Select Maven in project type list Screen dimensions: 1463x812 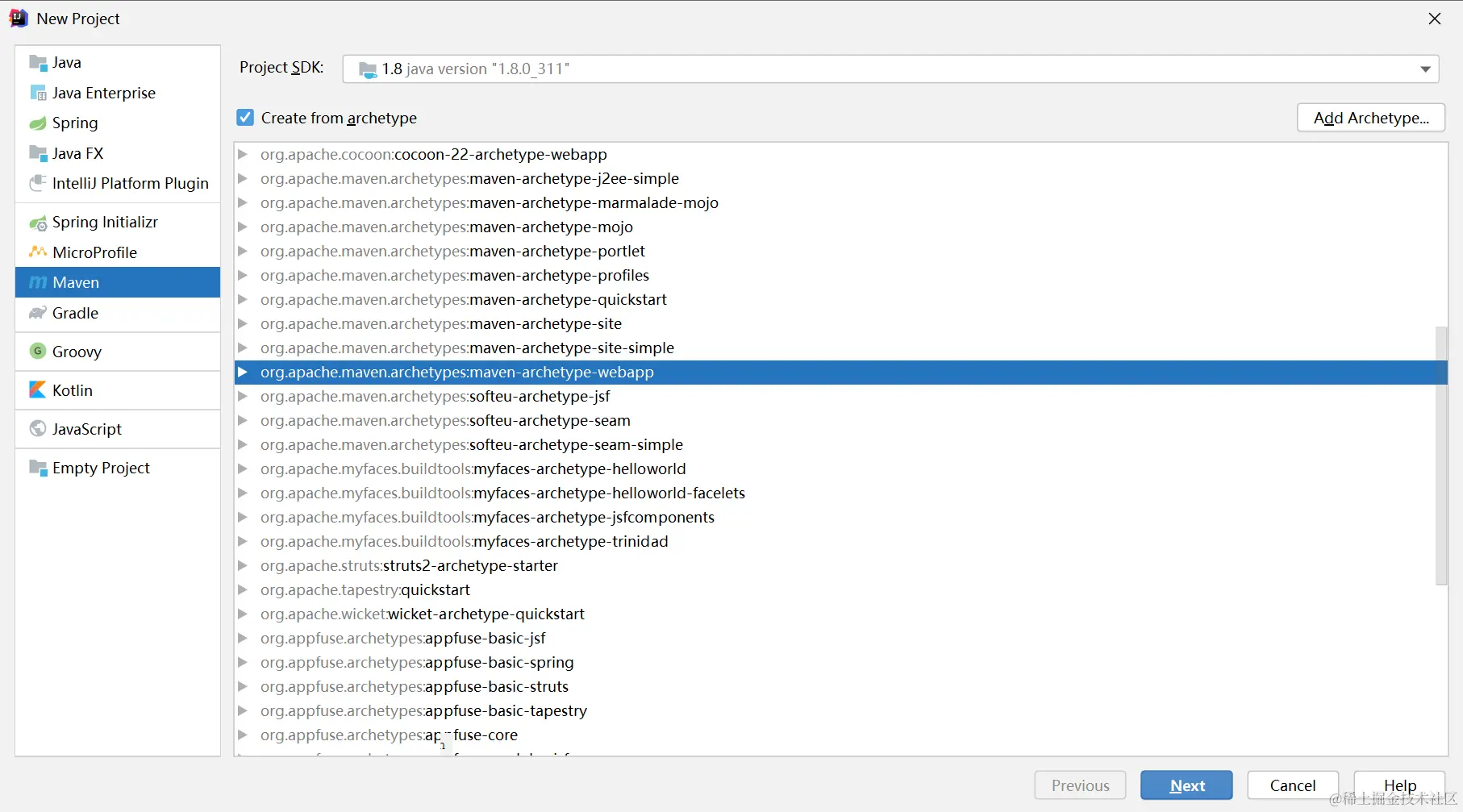click(x=118, y=282)
